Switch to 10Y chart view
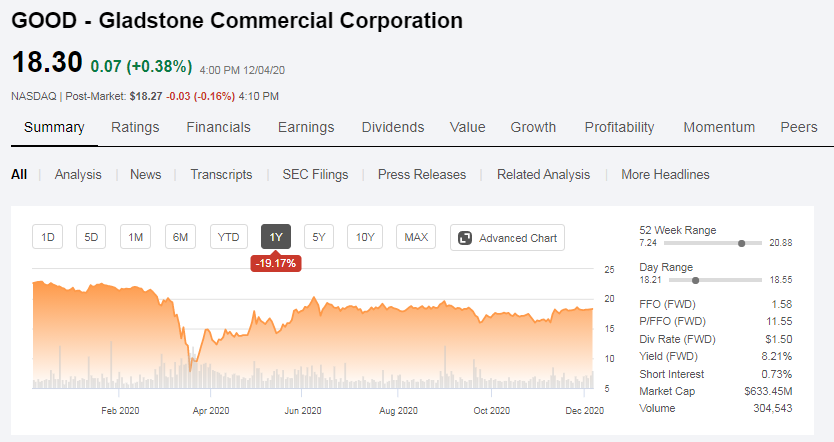Image resolution: width=834 pixels, height=442 pixels. click(365, 237)
